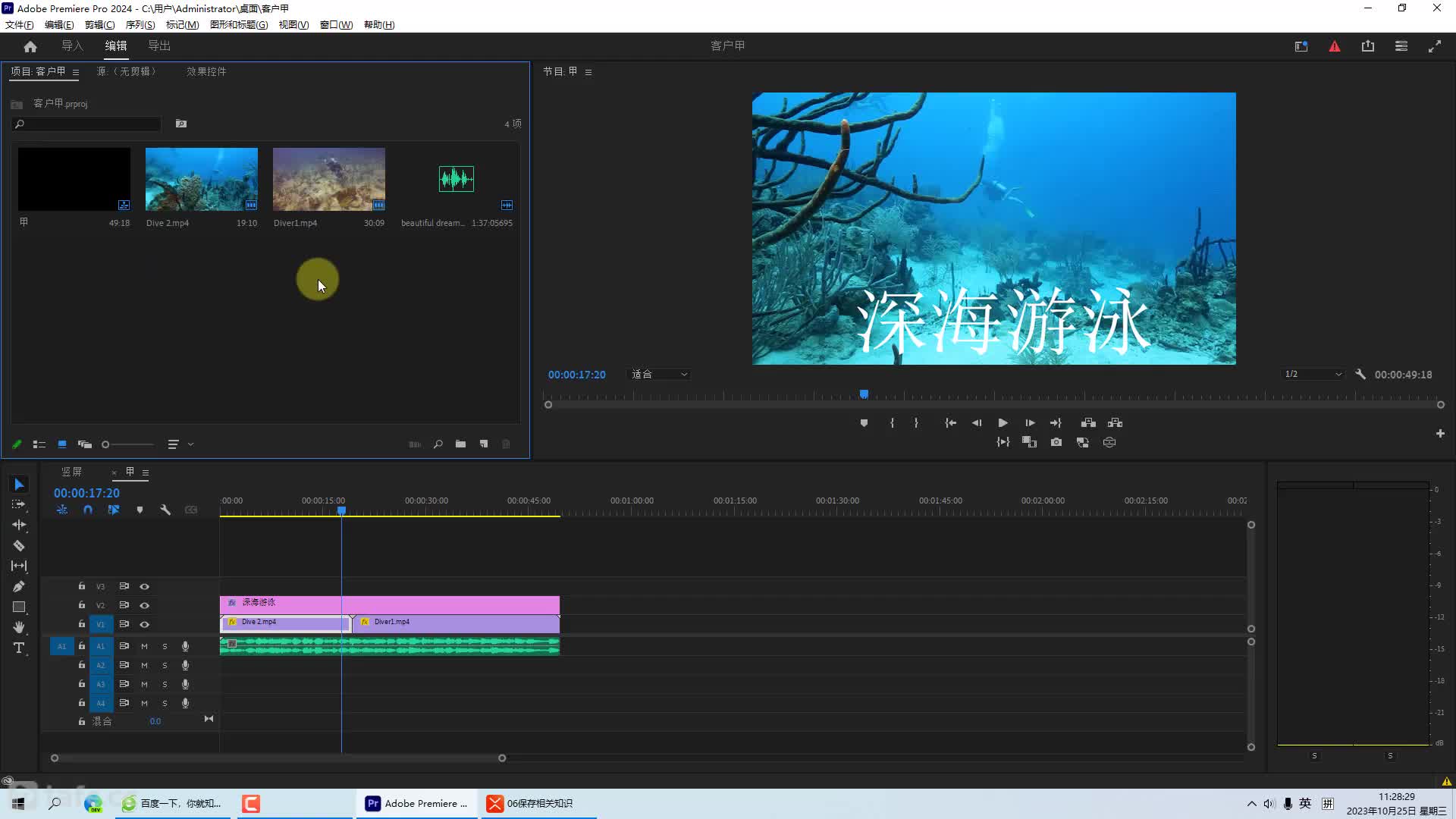Click the Home icon in the top bar

[x=30, y=46]
